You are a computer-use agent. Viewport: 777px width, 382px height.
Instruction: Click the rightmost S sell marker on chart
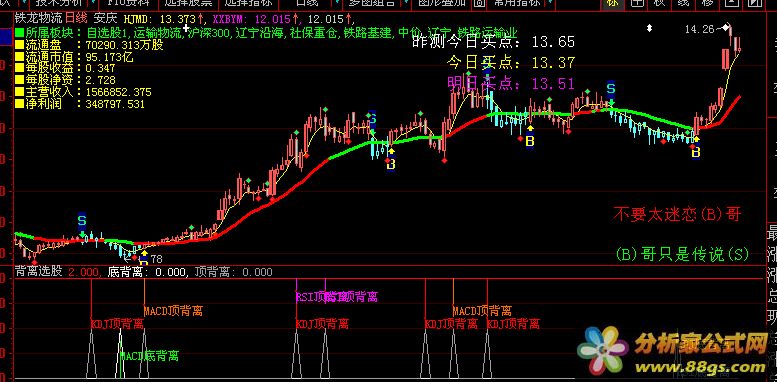click(x=611, y=90)
